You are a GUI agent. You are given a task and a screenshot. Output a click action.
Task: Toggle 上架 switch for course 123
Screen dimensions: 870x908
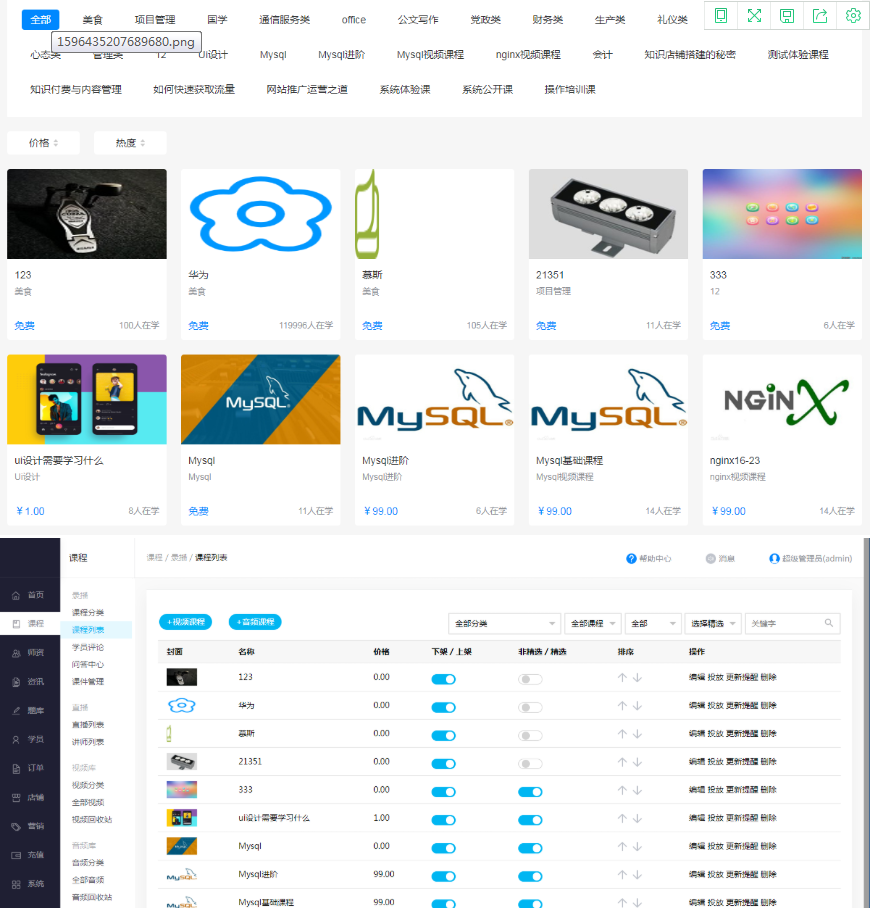(444, 679)
